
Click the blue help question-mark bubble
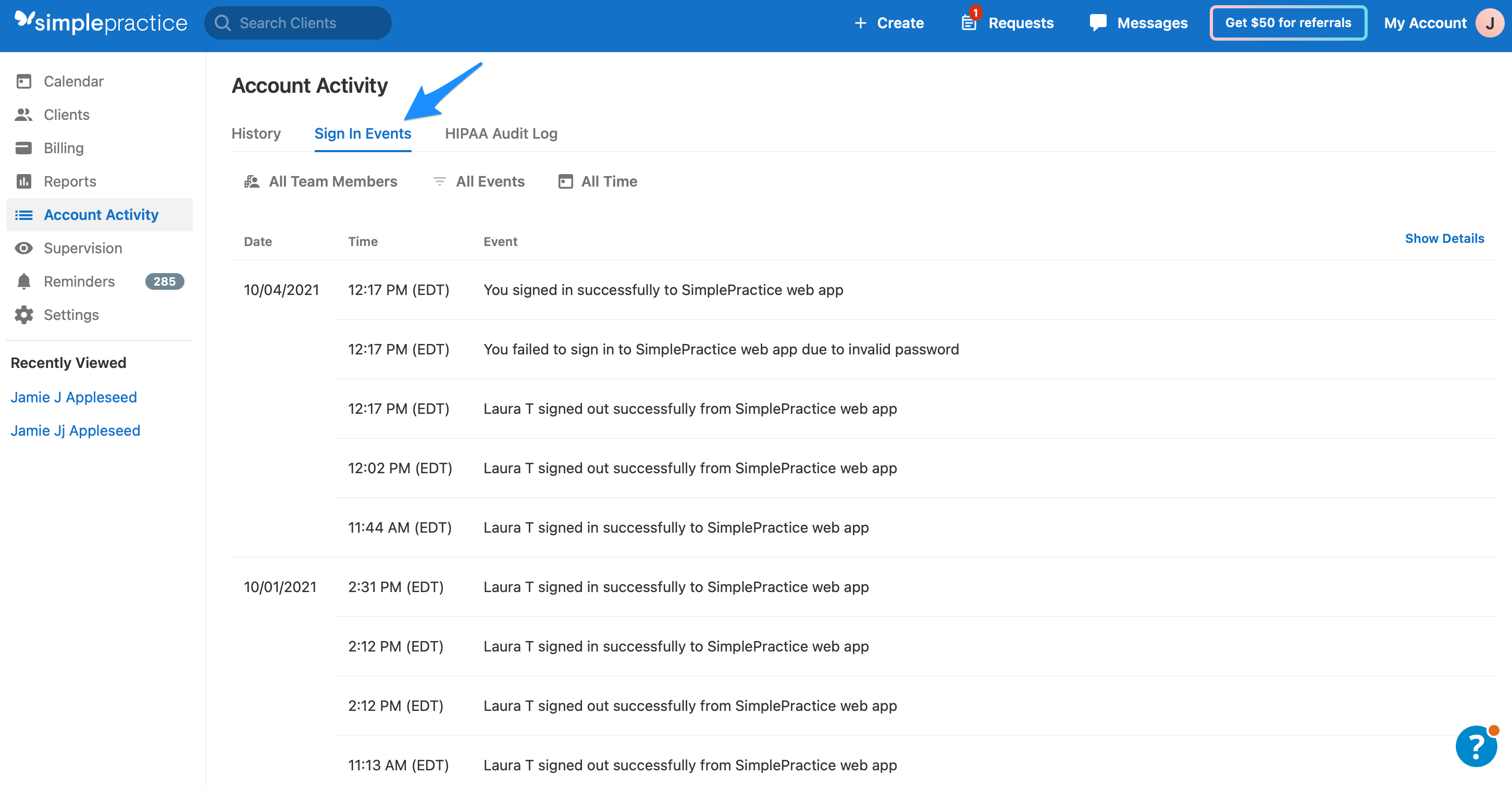pyautogui.click(x=1476, y=746)
